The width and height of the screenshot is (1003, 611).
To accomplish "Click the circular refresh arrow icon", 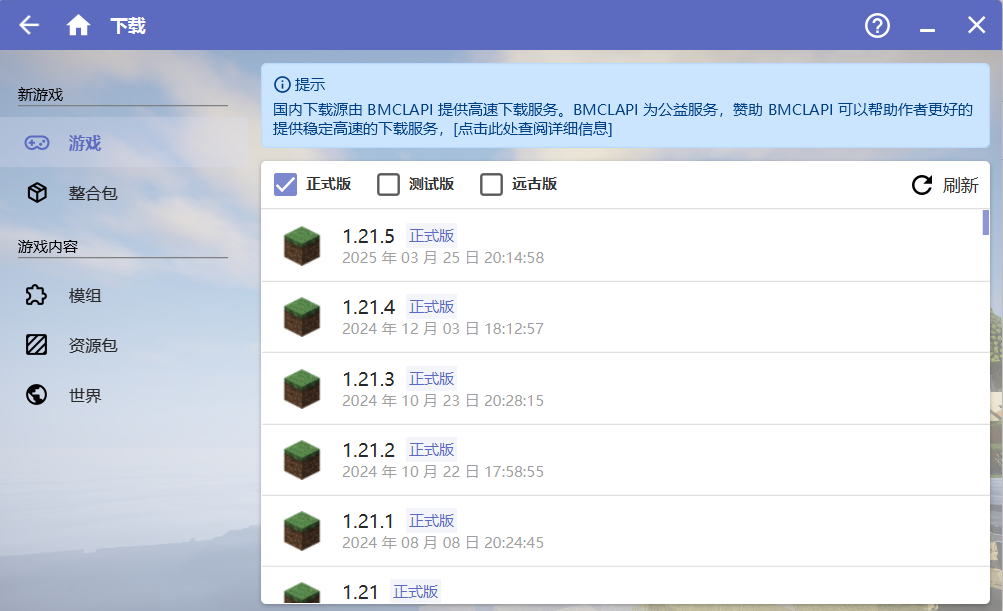I will coord(922,185).
